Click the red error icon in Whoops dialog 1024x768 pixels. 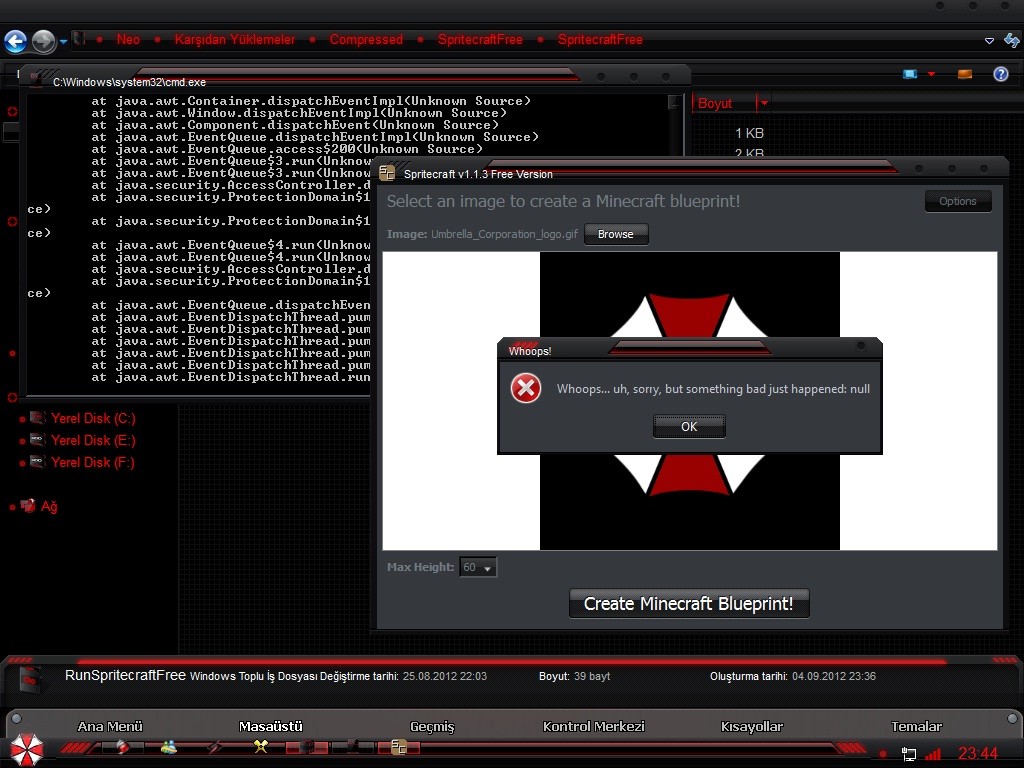526,389
